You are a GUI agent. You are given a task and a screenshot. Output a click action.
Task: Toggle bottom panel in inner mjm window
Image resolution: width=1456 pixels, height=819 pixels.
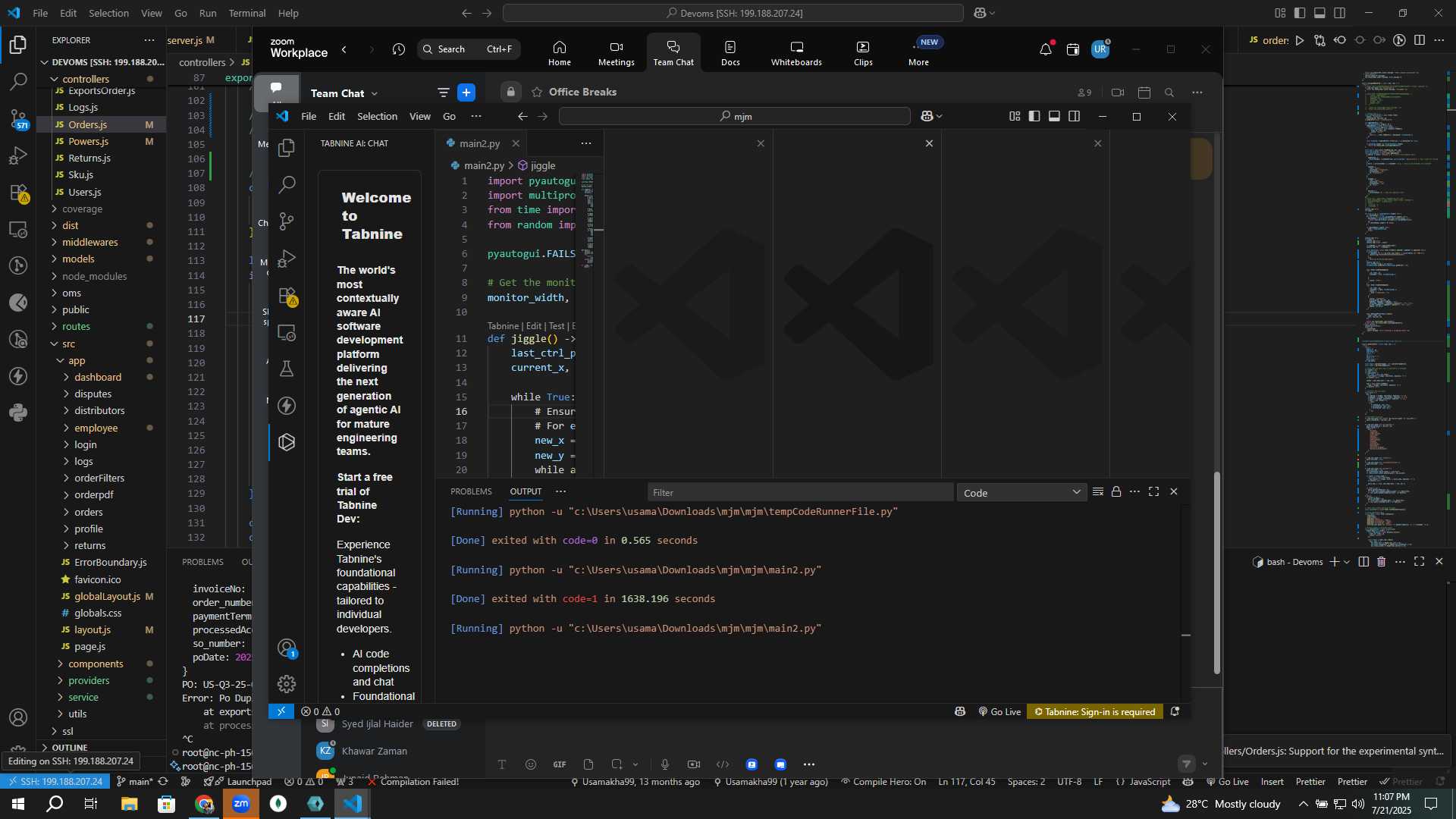[x=1054, y=116]
